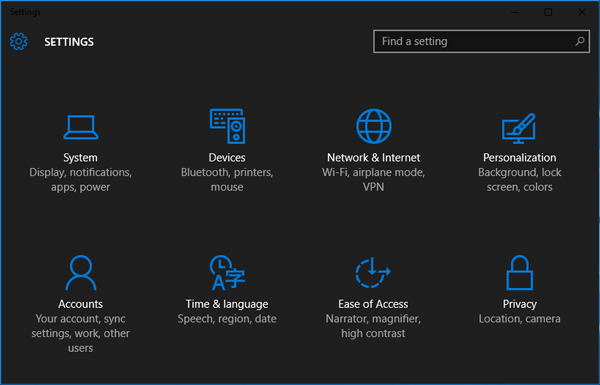The width and height of the screenshot is (600, 385).
Task: Click 'Narrator, magnifier, high contrast' description
Action: (373, 326)
